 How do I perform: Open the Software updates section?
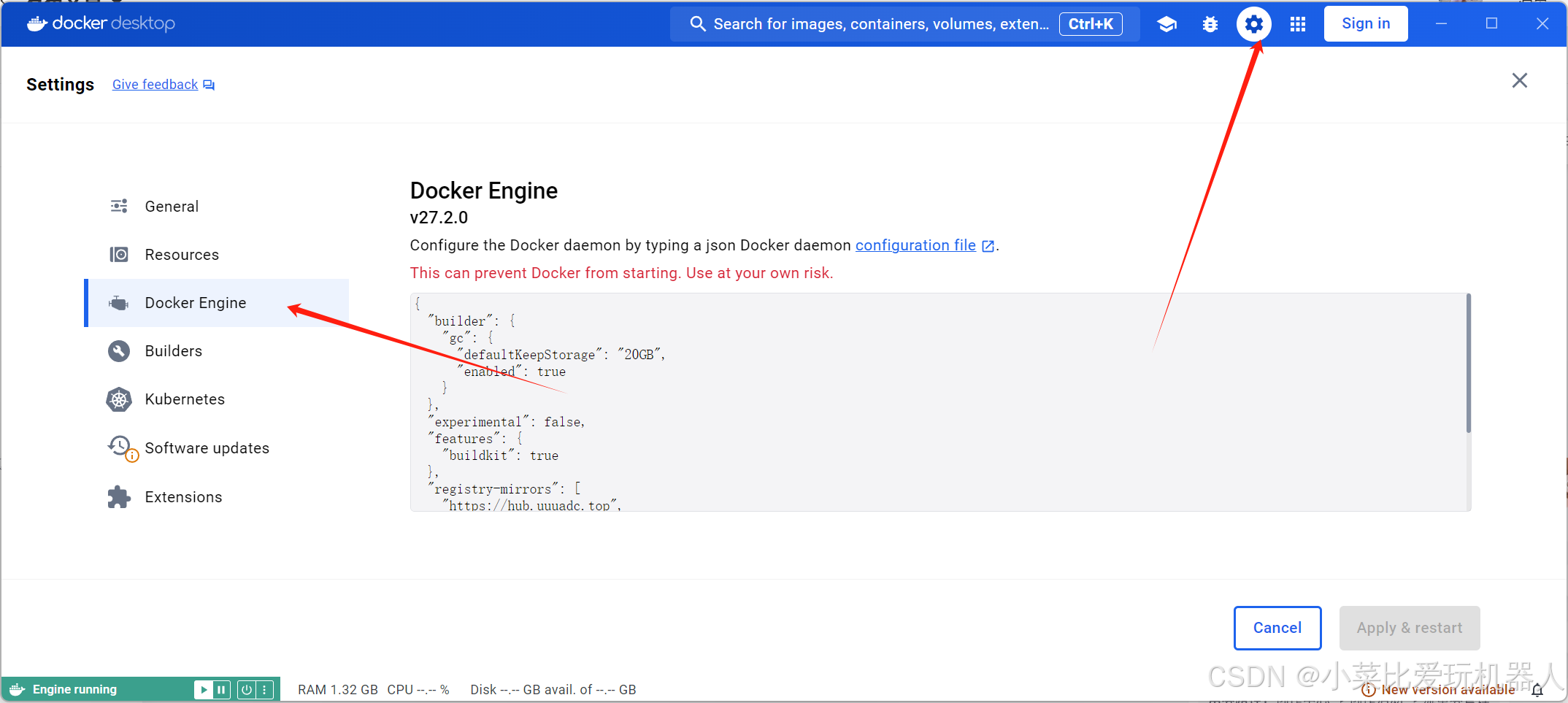(x=207, y=447)
